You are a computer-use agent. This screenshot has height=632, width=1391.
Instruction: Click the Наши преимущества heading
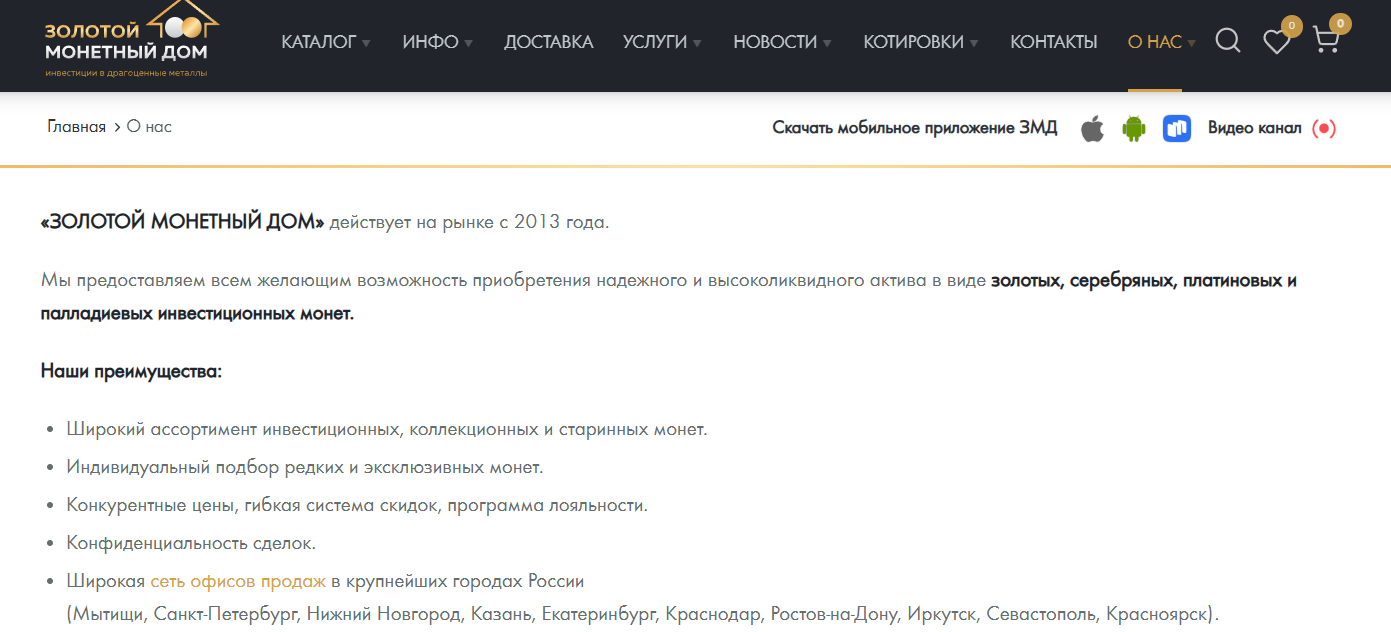[131, 371]
